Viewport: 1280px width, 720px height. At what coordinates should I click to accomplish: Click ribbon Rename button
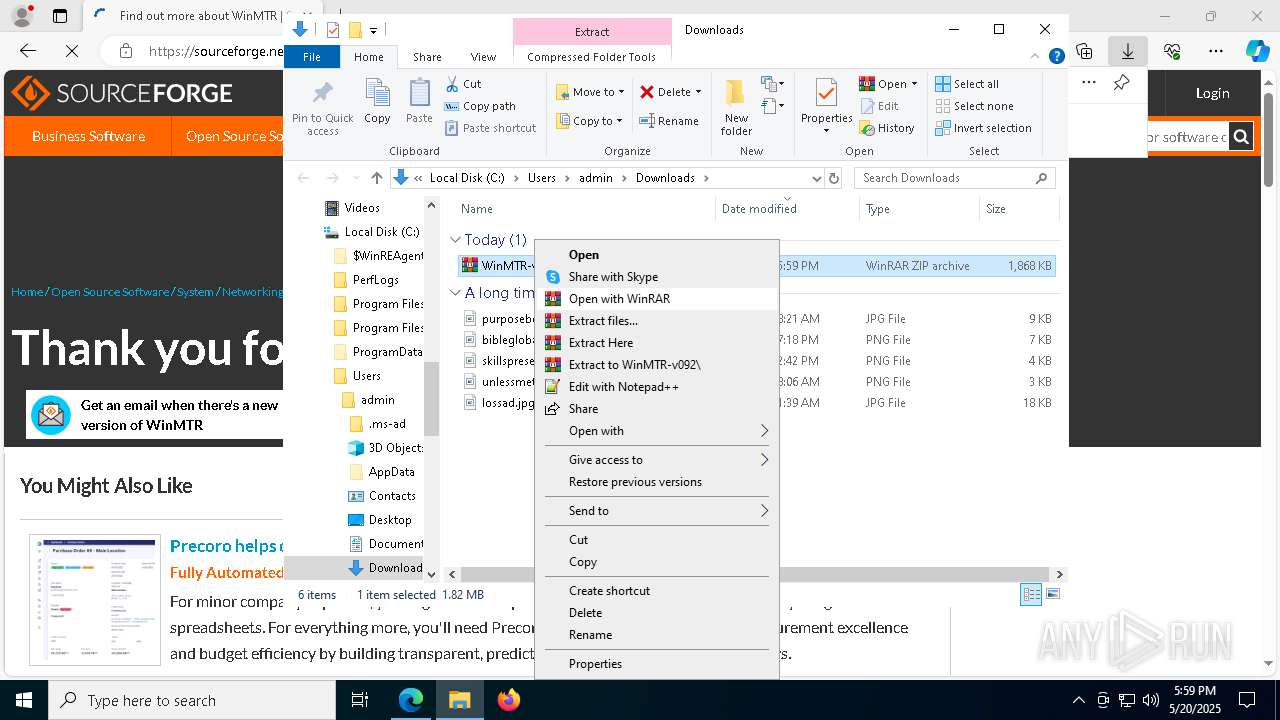(669, 121)
